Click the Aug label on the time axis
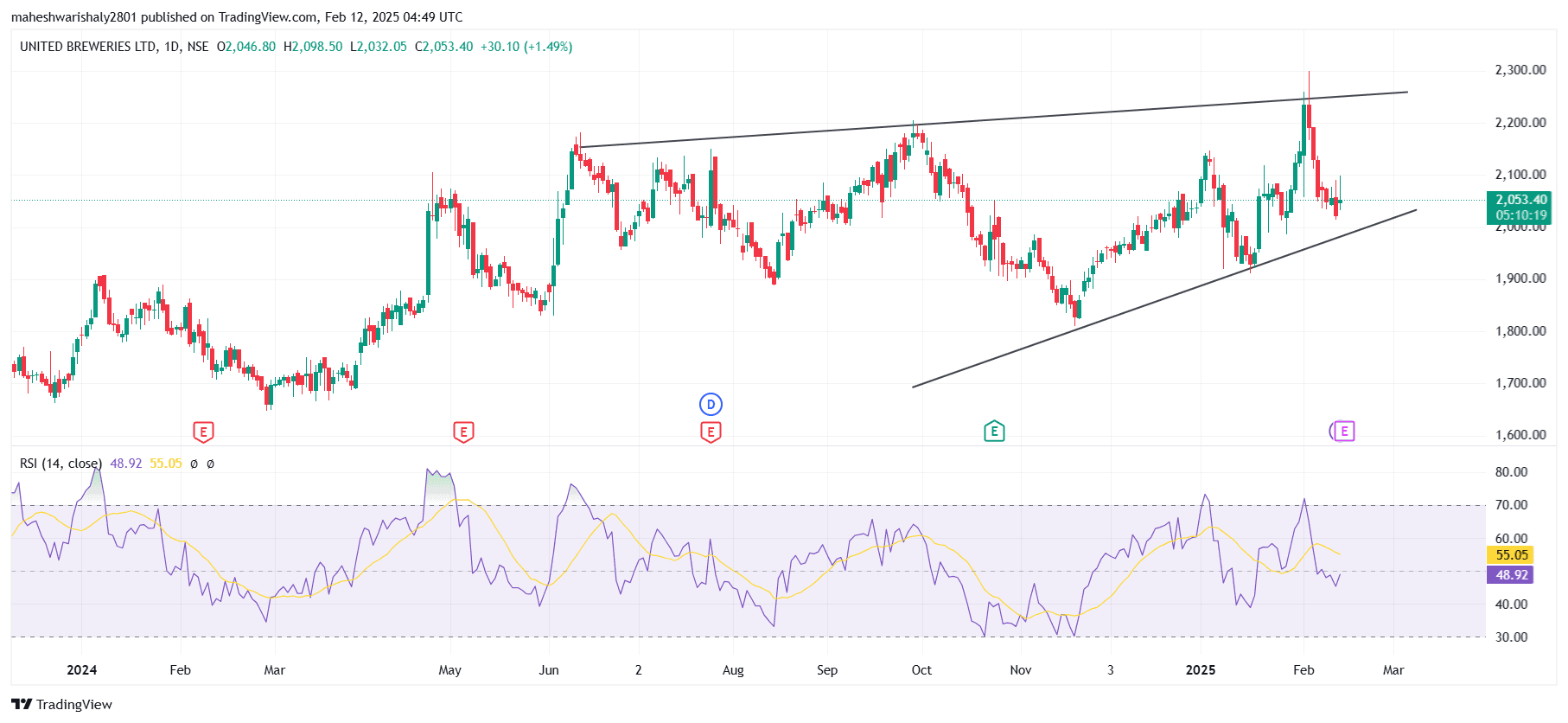This screenshot has height=723, width=1568. (x=733, y=670)
